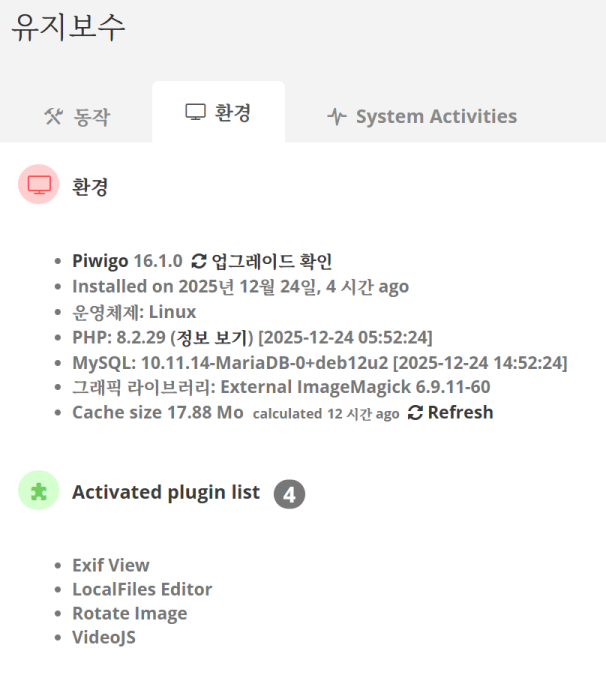Select the 환경 tab label
Viewport: 606px width, 681px height.
[x=232, y=112]
